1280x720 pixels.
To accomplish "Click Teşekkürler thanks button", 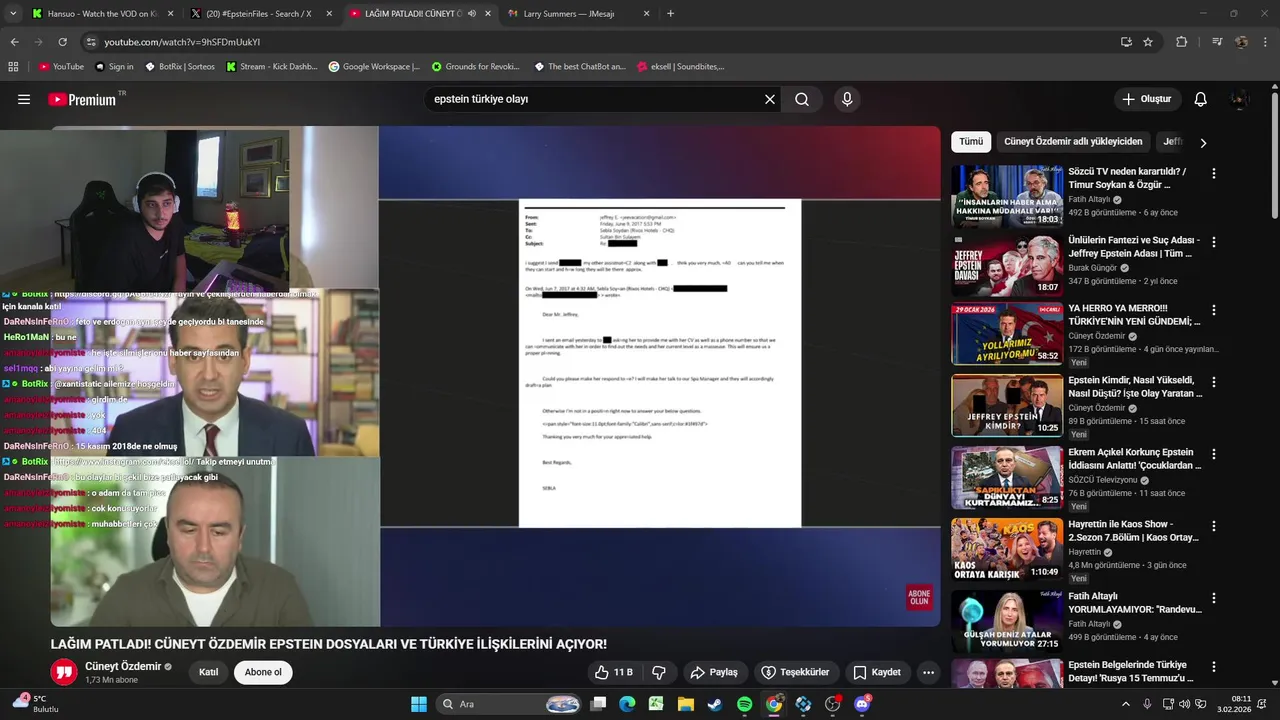I will [x=795, y=672].
